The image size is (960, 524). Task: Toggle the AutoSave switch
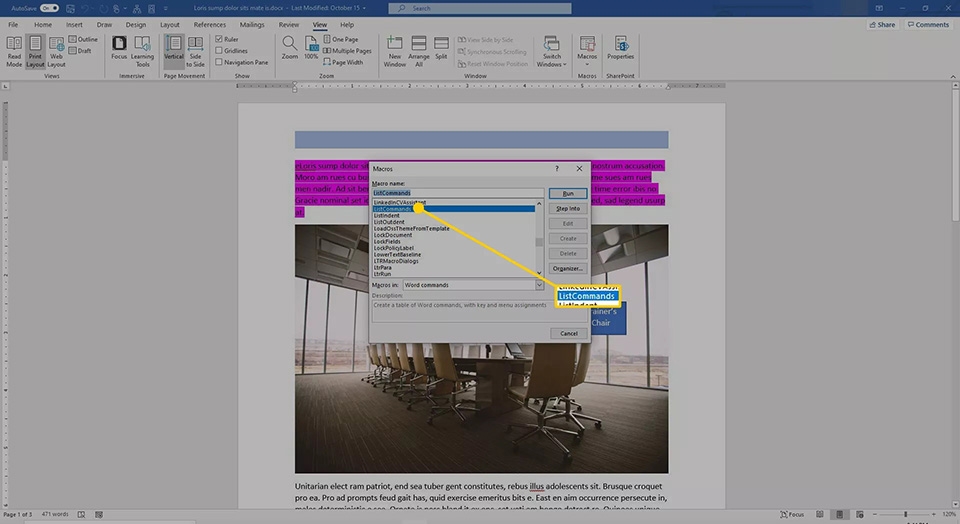click(x=49, y=8)
